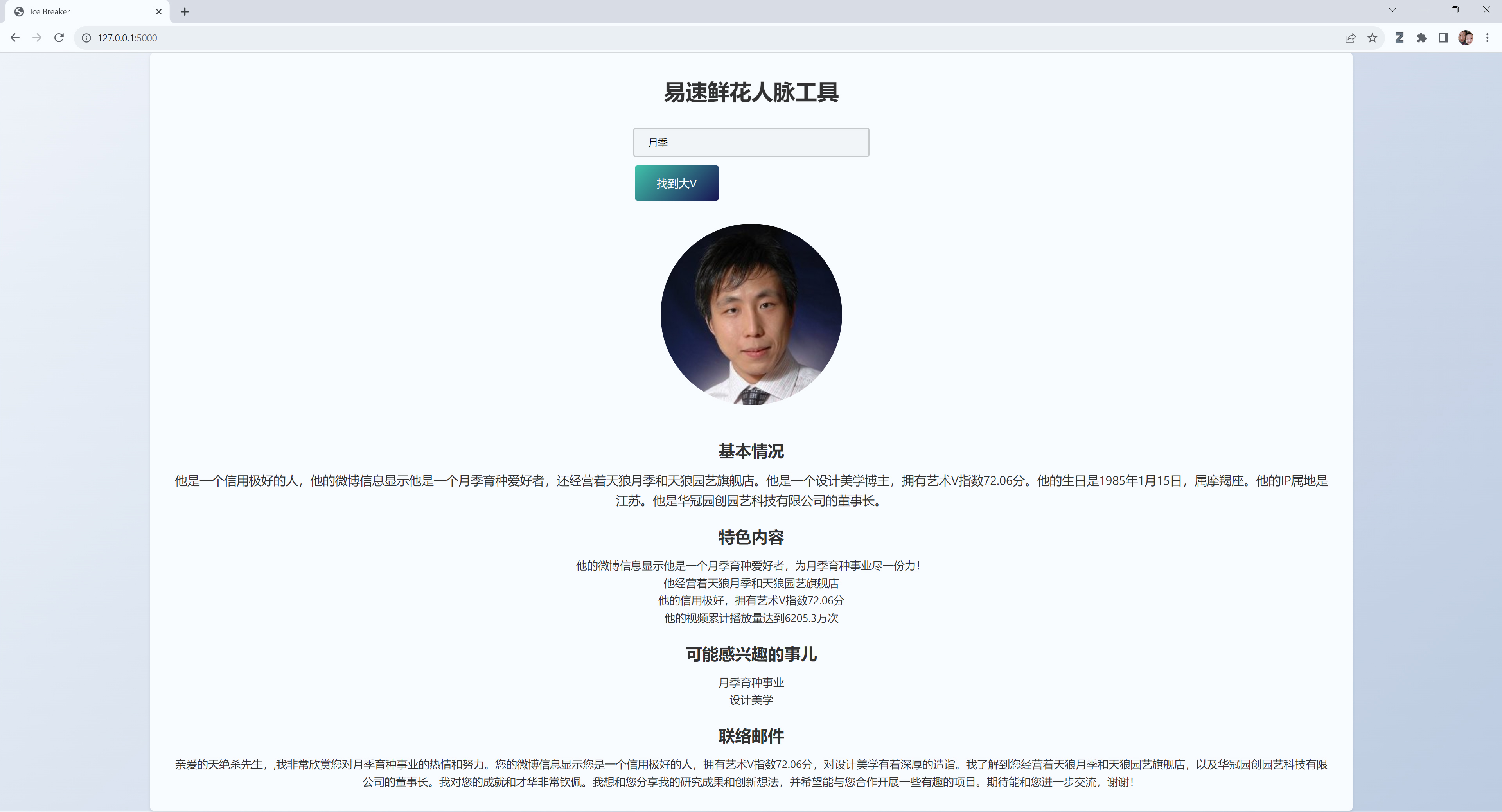Open the Z browser extension
The width and height of the screenshot is (1502, 812).
pyautogui.click(x=1399, y=38)
